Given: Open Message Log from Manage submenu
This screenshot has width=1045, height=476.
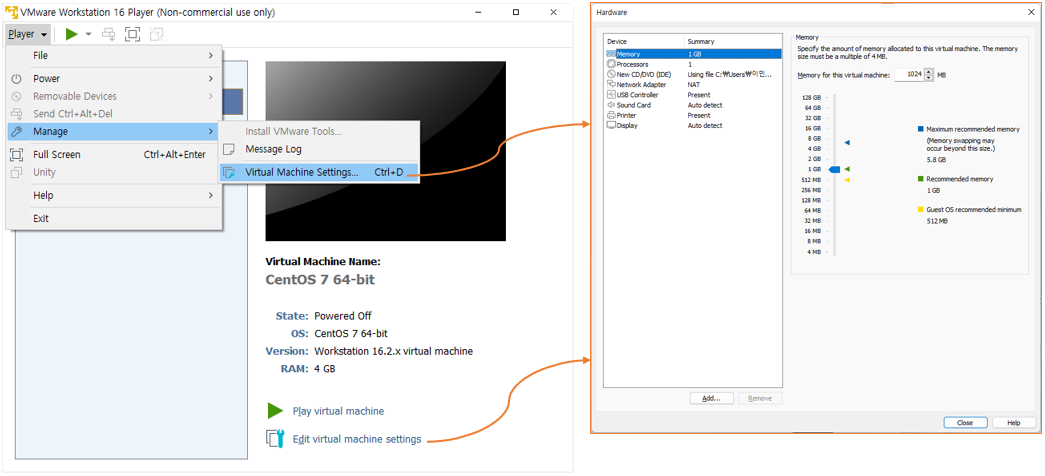Looking at the screenshot, I should click(x=319, y=149).
